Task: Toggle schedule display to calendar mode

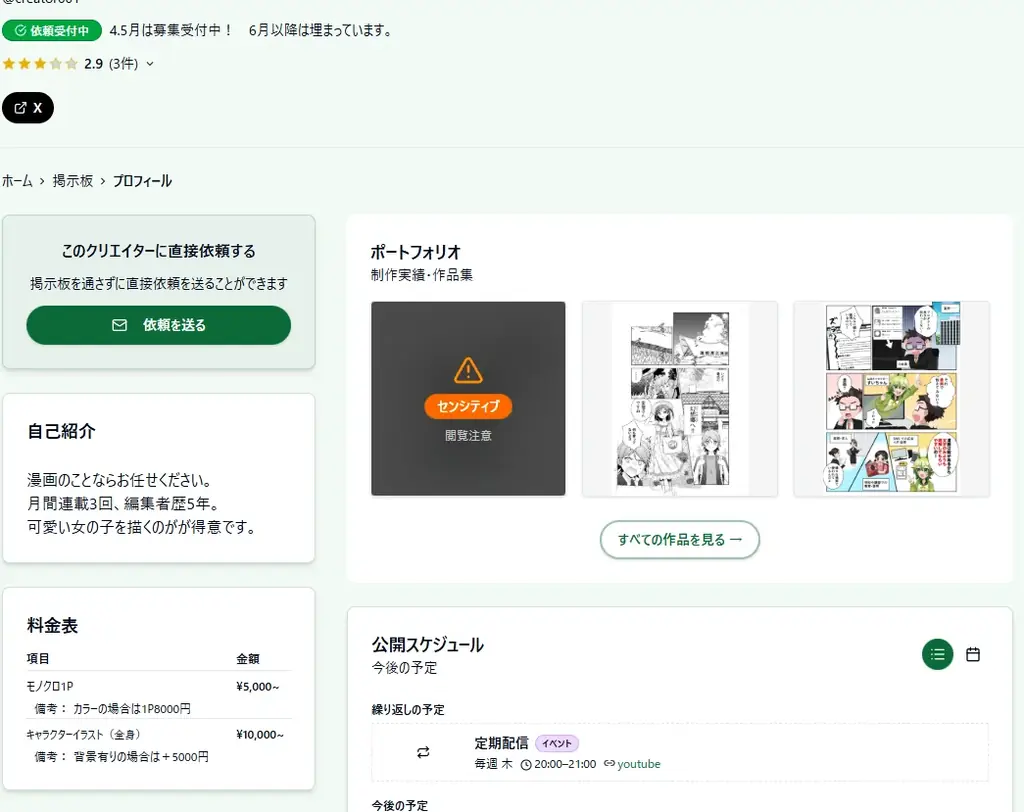Action: (x=972, y=654)
